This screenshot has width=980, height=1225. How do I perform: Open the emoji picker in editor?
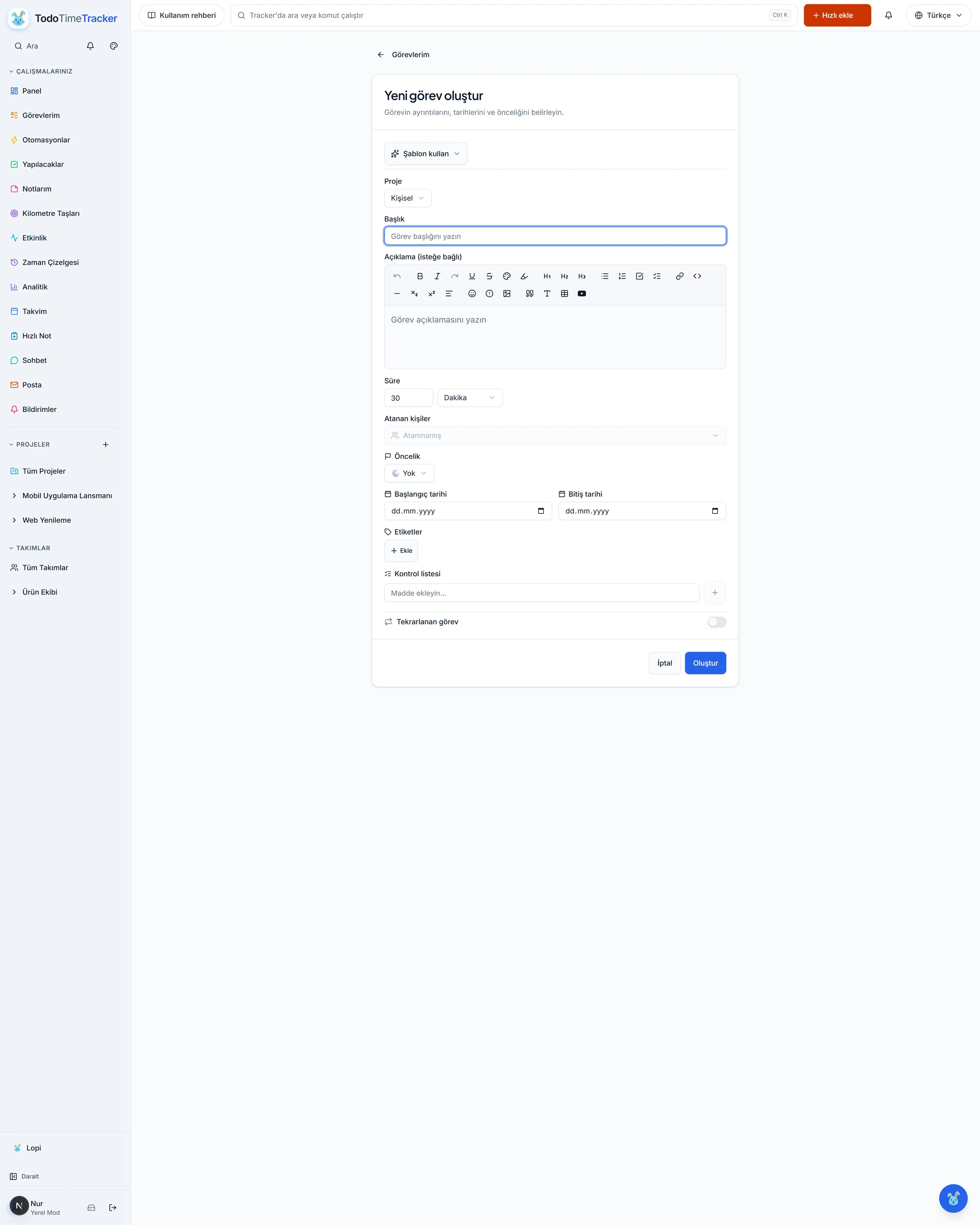pyautogui.click(x=472, y=294)
